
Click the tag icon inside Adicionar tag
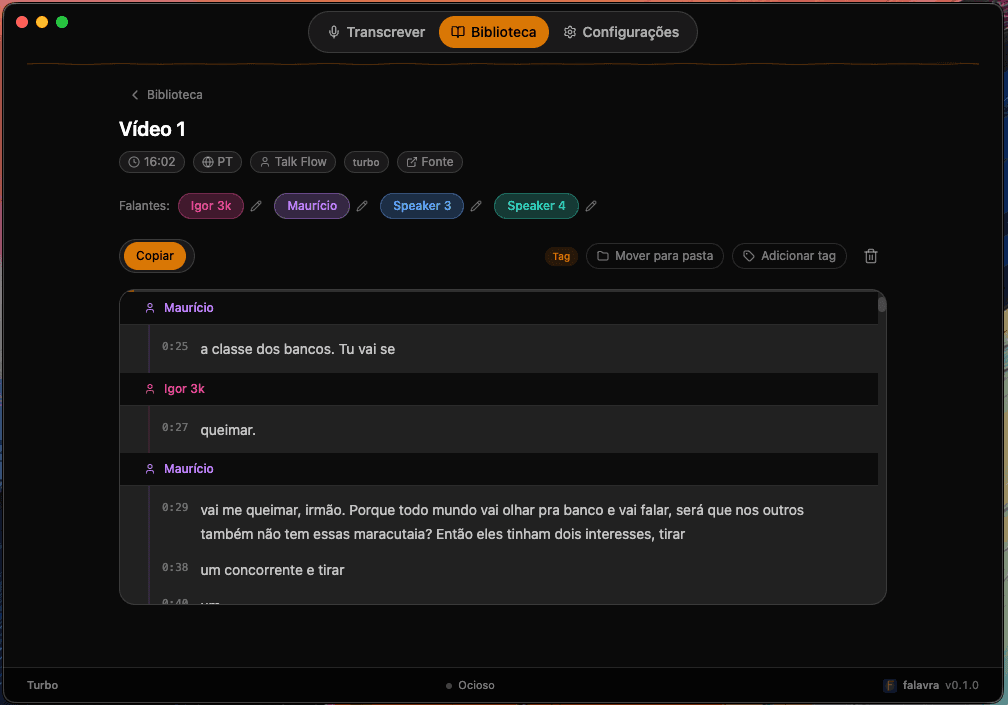pos(748,256)
